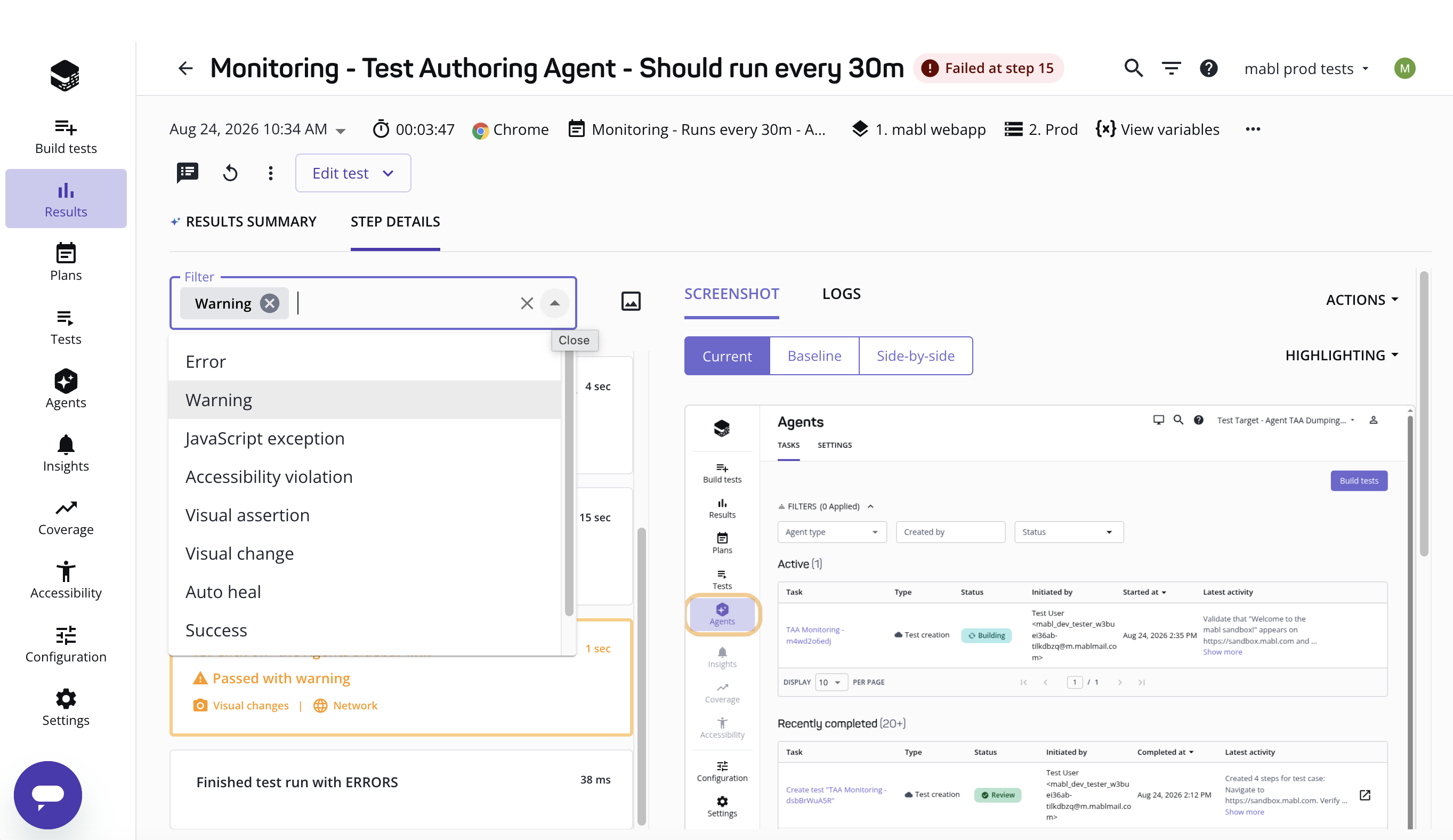1453x840 pixels.
Task: Open the mabl prod tests workspace dropdown
Action: (x=1306, y=69)
